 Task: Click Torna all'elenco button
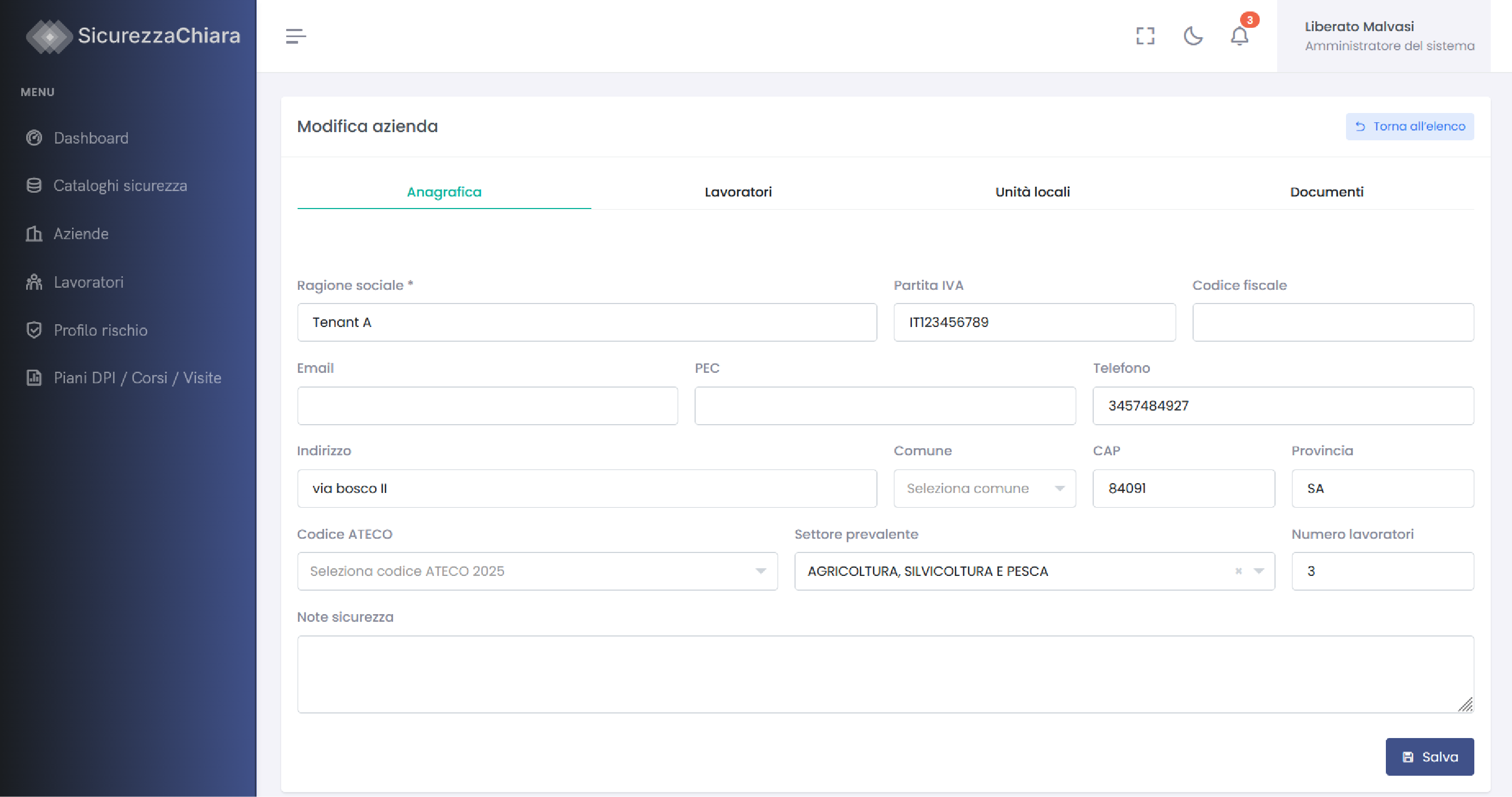(x=1409, y=127)
